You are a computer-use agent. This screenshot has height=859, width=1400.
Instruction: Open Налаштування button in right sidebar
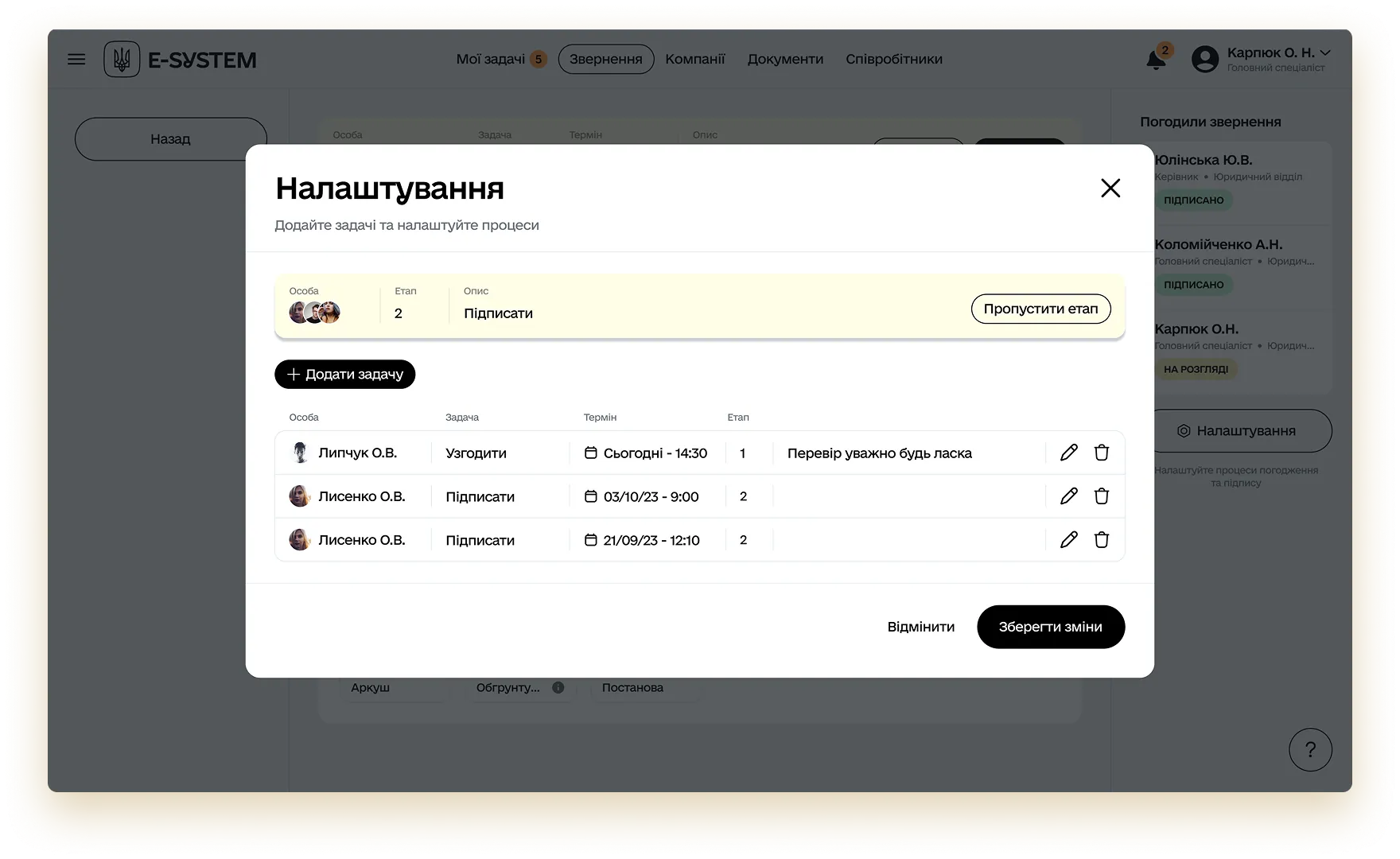click(1241, 431)
